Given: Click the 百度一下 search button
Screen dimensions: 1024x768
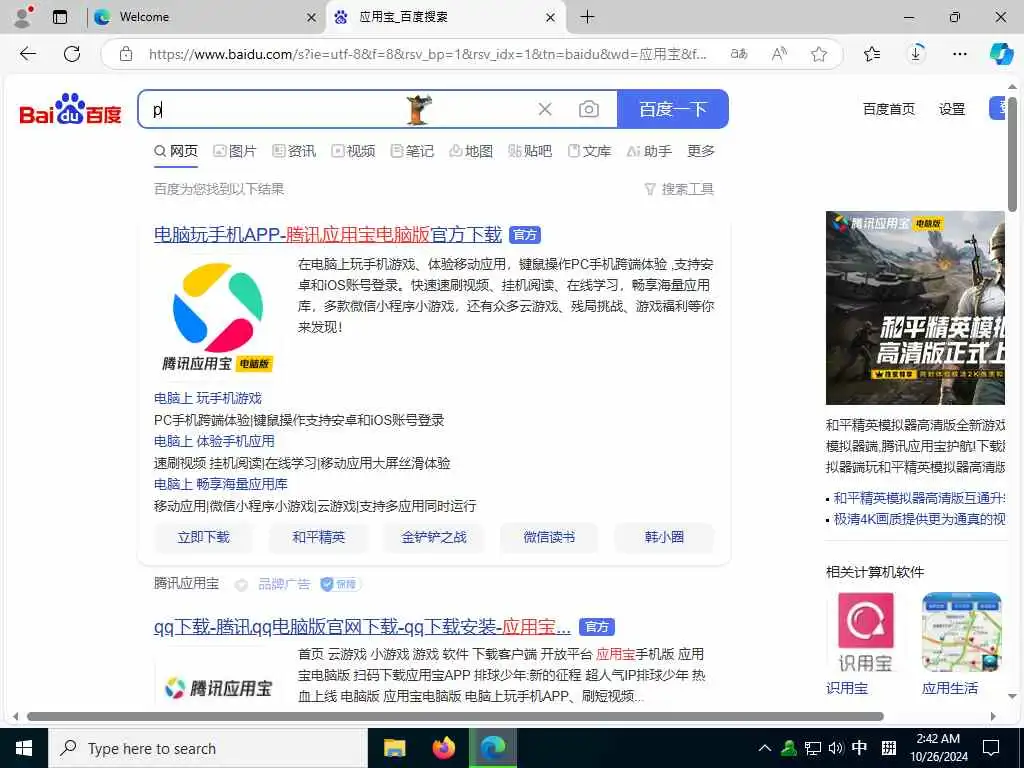Looking at the screenshot, I should pos(673,109).
